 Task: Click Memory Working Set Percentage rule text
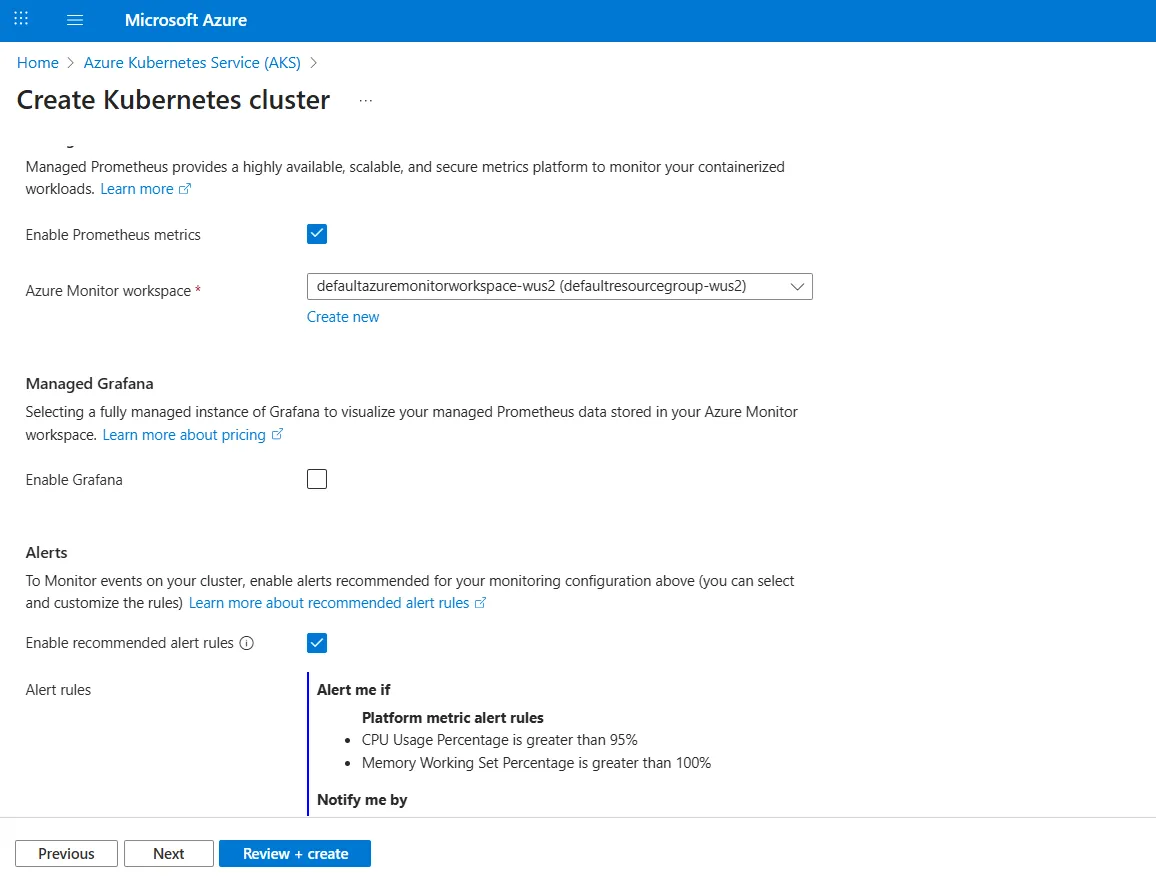[x=536, y=762]
